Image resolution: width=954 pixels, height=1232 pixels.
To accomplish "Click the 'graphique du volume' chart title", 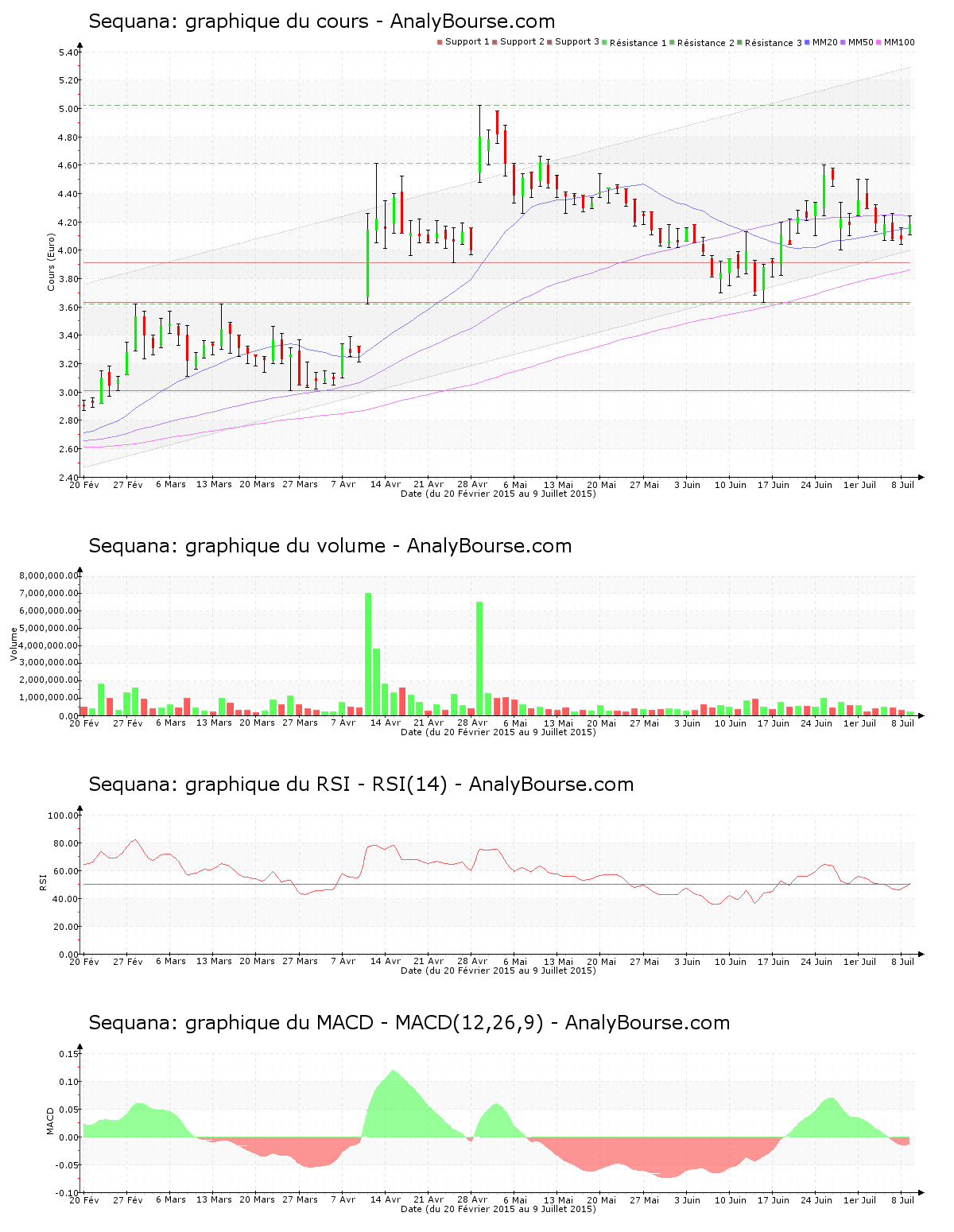I will click(330, 546).
